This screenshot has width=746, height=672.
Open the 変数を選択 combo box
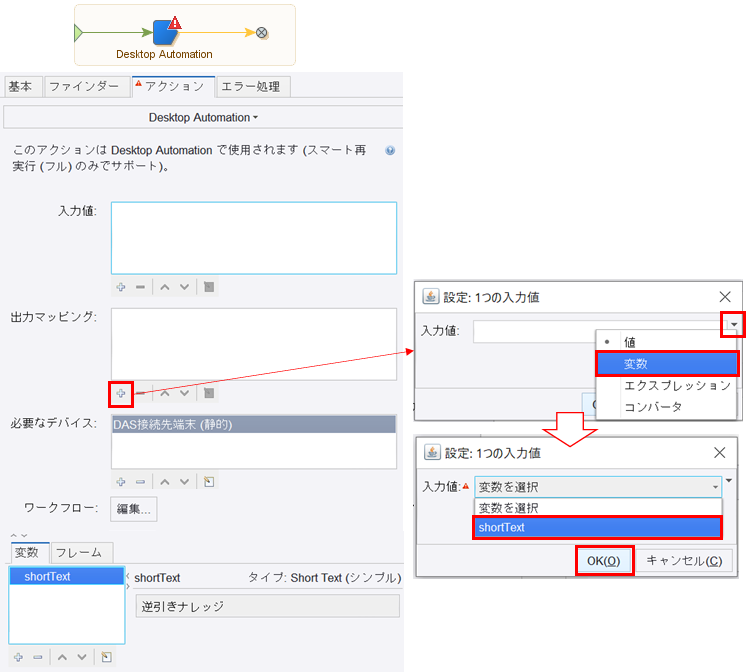pyautogui.click(x=598, y=487)
